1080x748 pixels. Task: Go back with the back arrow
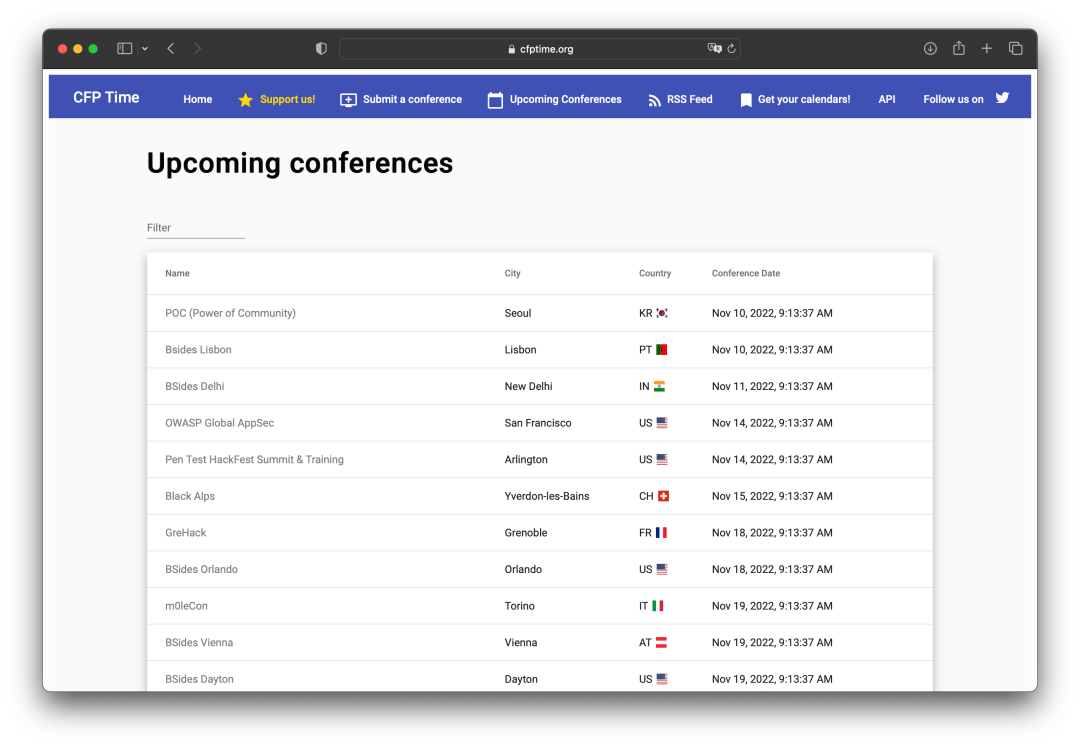point(171,48)
